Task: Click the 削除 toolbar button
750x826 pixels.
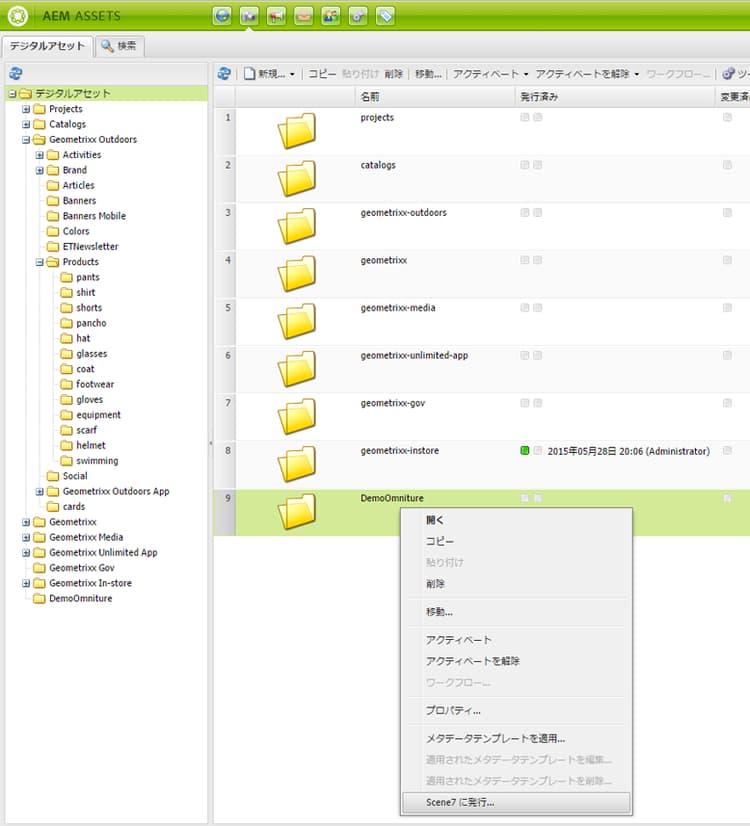Action: 393,74
